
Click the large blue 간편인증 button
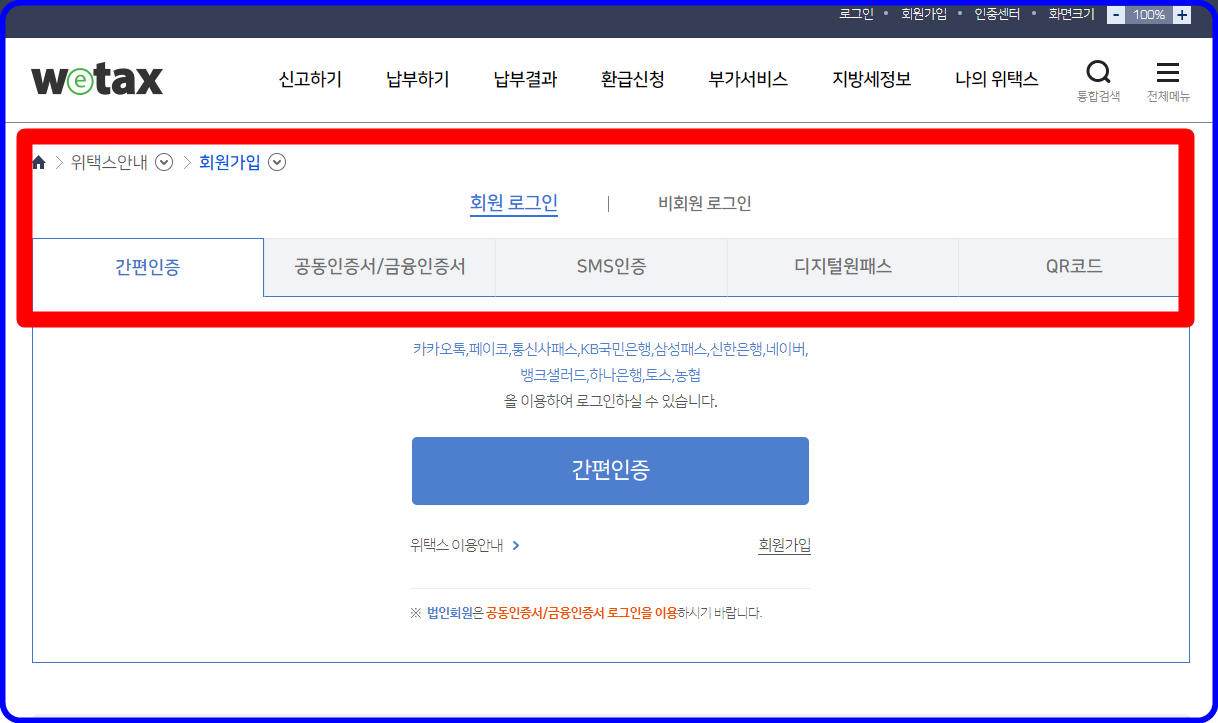coord(610,470)
